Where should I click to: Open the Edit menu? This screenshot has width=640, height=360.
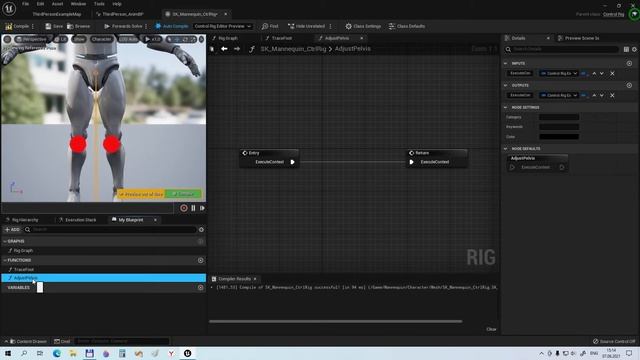click(40, 4)
